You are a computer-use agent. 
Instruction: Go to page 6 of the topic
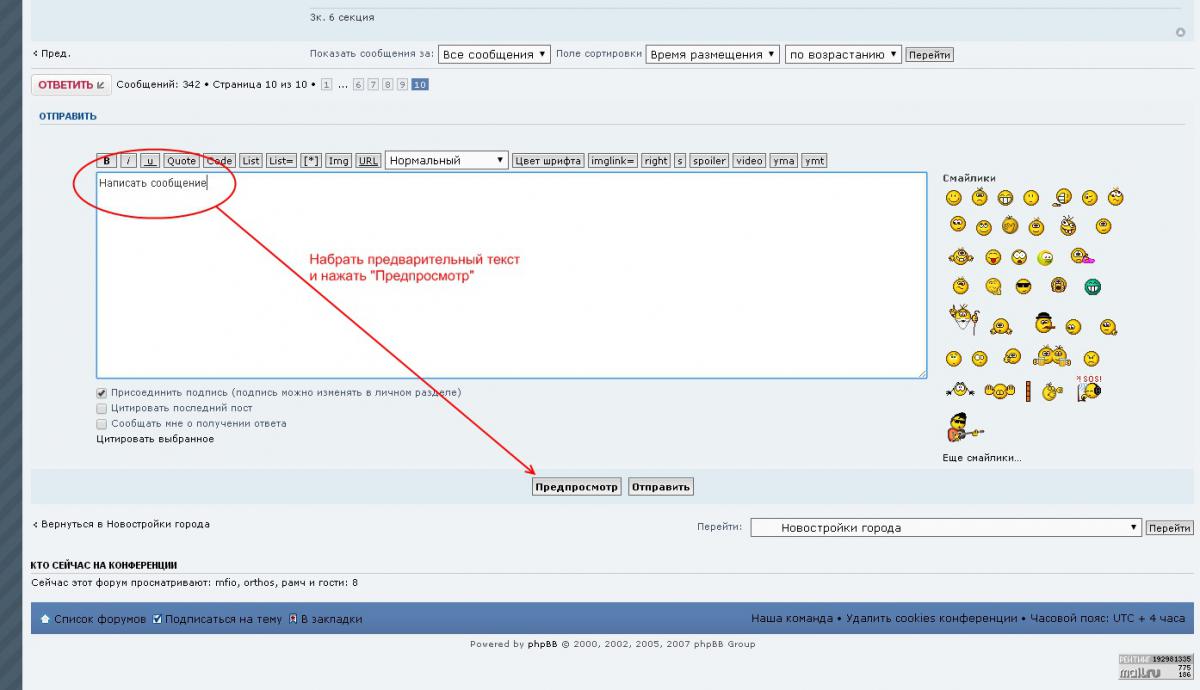358,85
